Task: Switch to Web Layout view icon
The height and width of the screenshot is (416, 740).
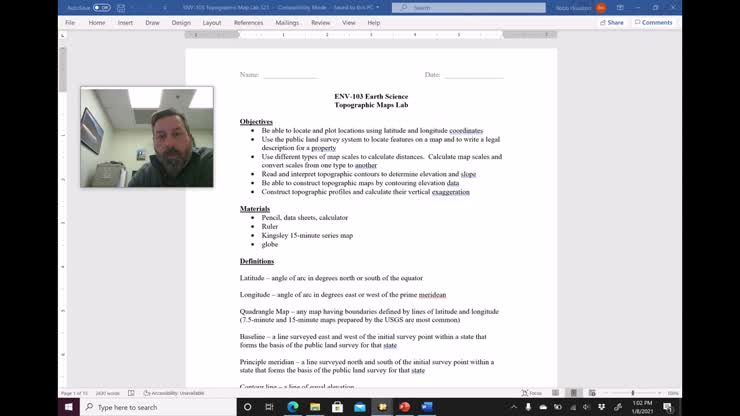Action: 592,393
